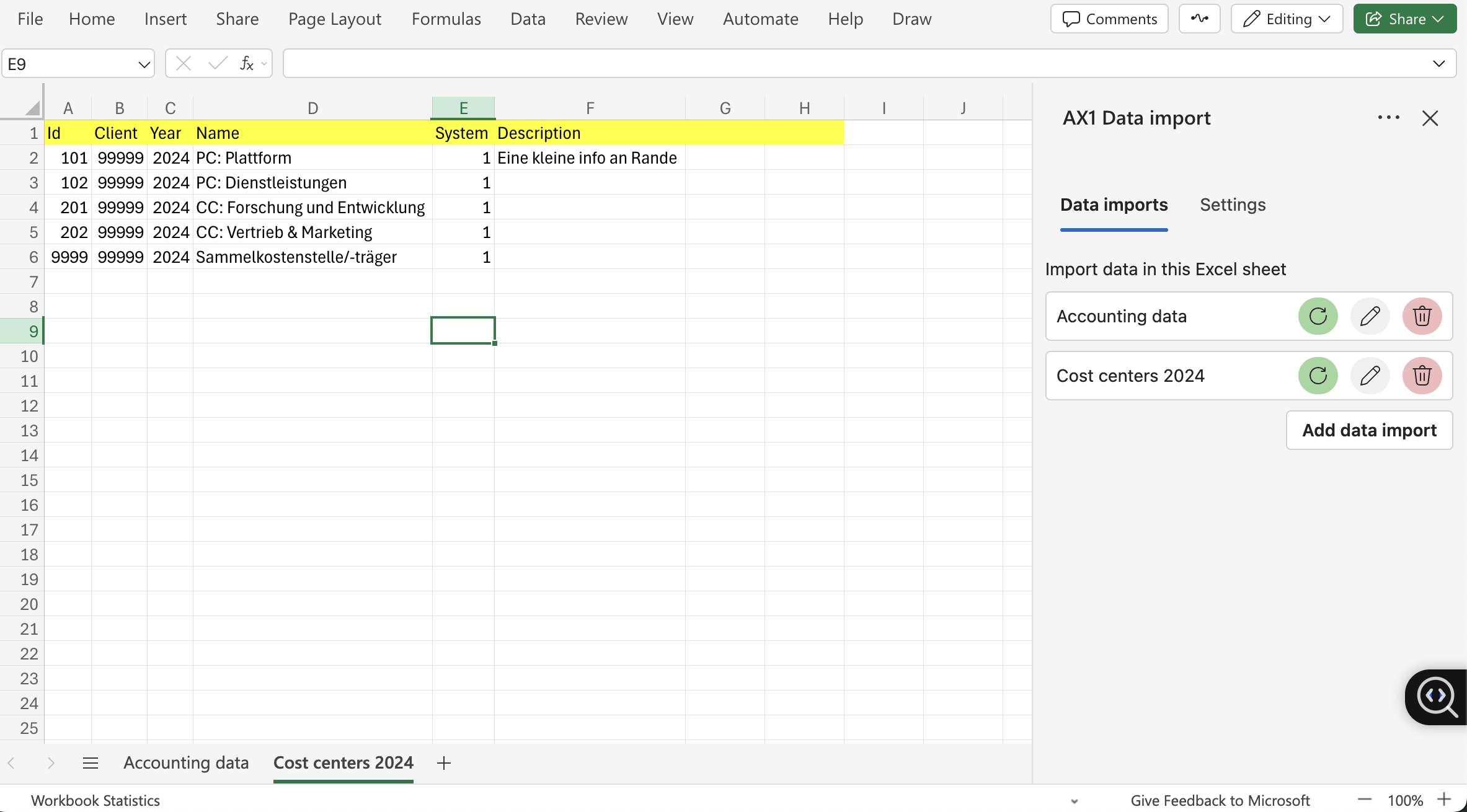Refresh the Accounting data import
The width and height of the screenshot is (1467, 812).
tap(1318, 316)
